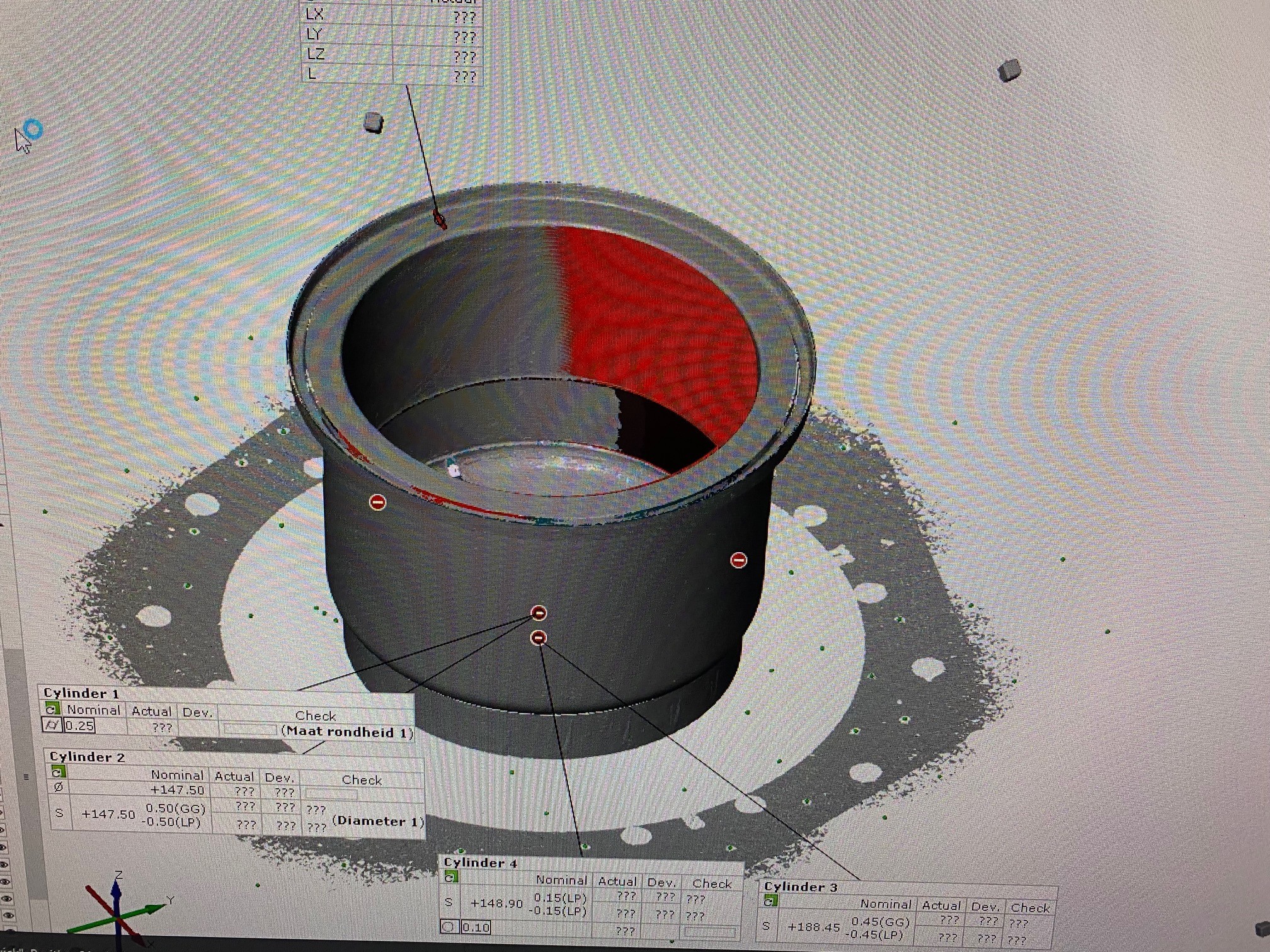Screen dimensions: 1270x952
Task: Select the upper red minus marker at the cylinder's front center
Action: point(539,613)
